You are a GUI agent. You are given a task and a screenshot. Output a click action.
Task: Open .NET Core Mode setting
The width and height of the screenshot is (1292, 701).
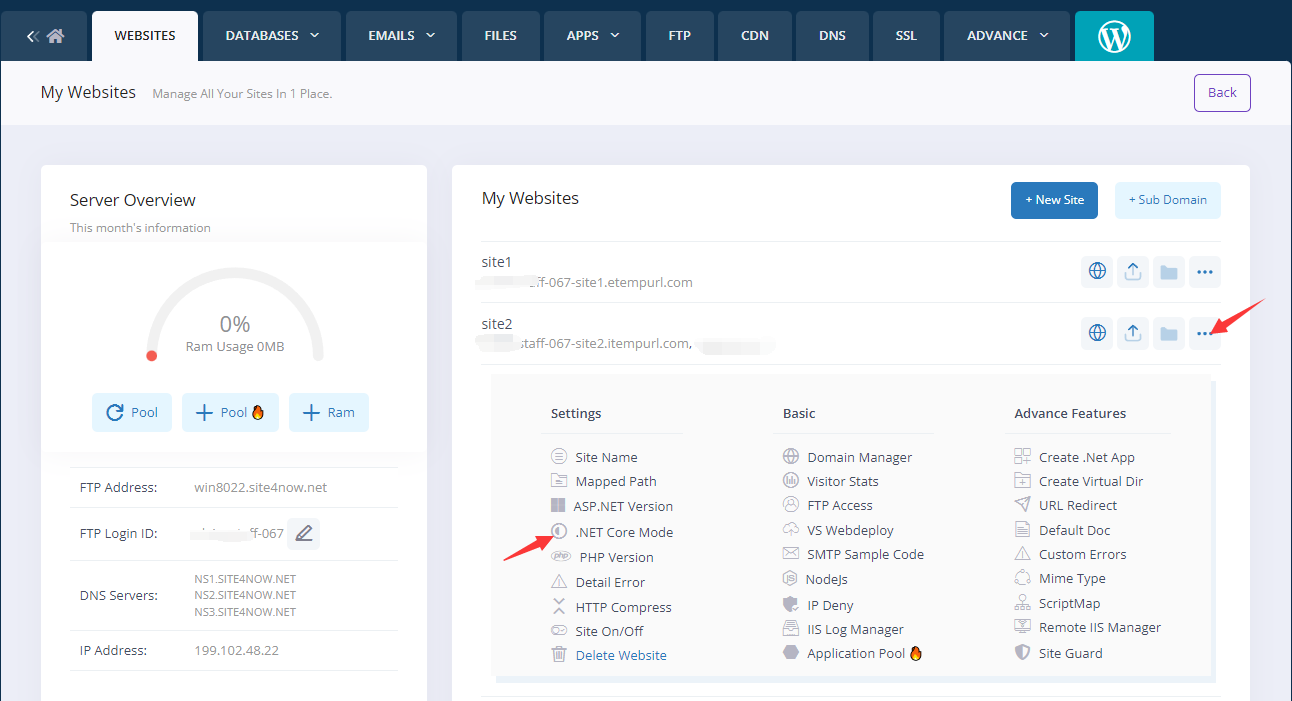pos(623,532)
